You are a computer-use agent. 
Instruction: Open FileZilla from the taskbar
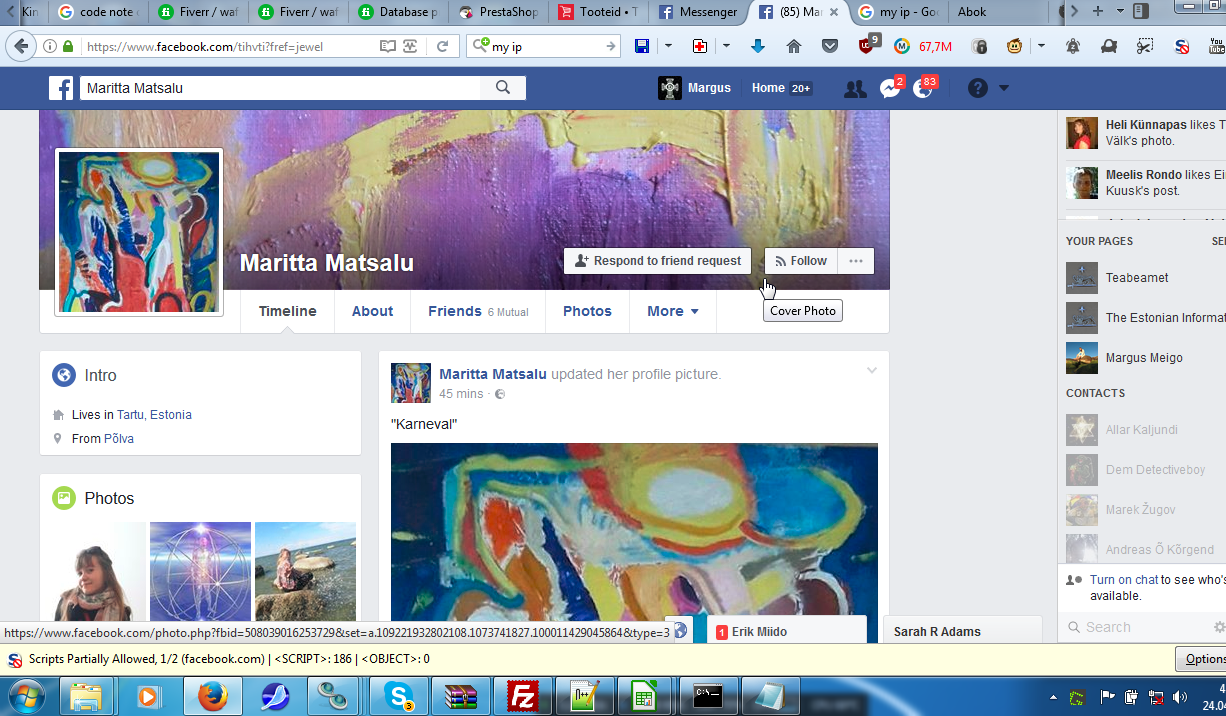pyautogui.click(x=523, y=696)
